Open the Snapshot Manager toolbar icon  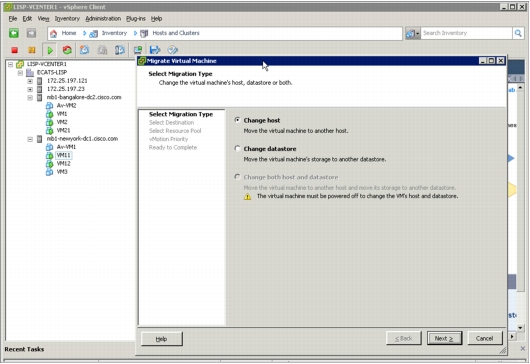(x=120, y=50)
